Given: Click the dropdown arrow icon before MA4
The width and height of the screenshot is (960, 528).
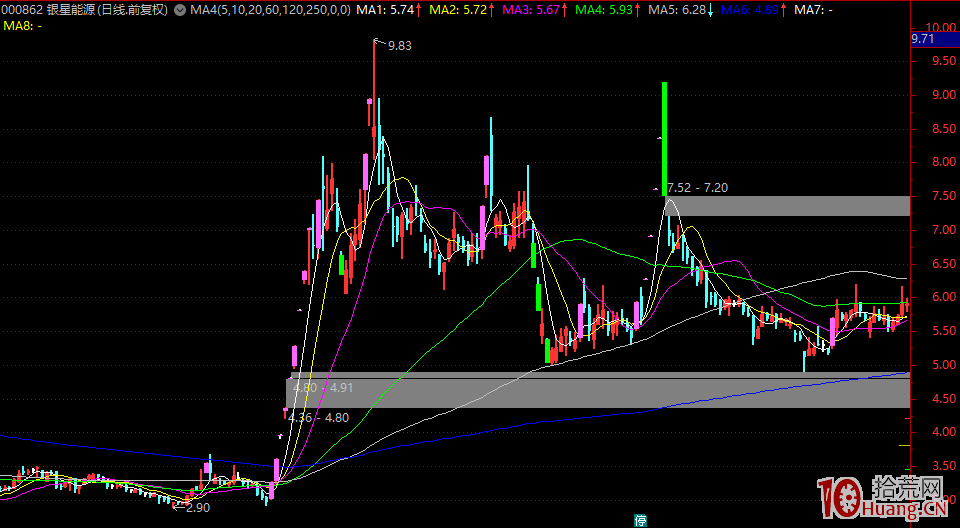Looking at the screenshot, I should (x=179, y=10).
